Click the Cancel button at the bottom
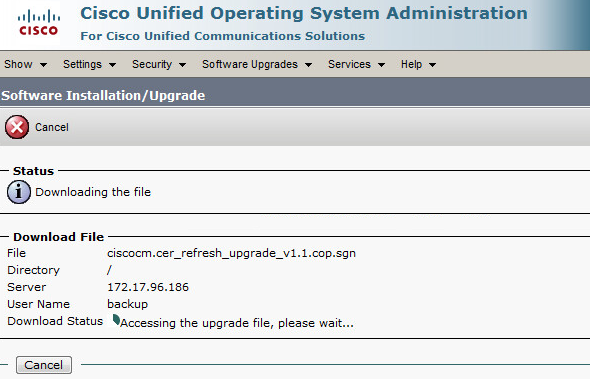The width and height of the screenshot is (590, 379). tap(44, 365)
